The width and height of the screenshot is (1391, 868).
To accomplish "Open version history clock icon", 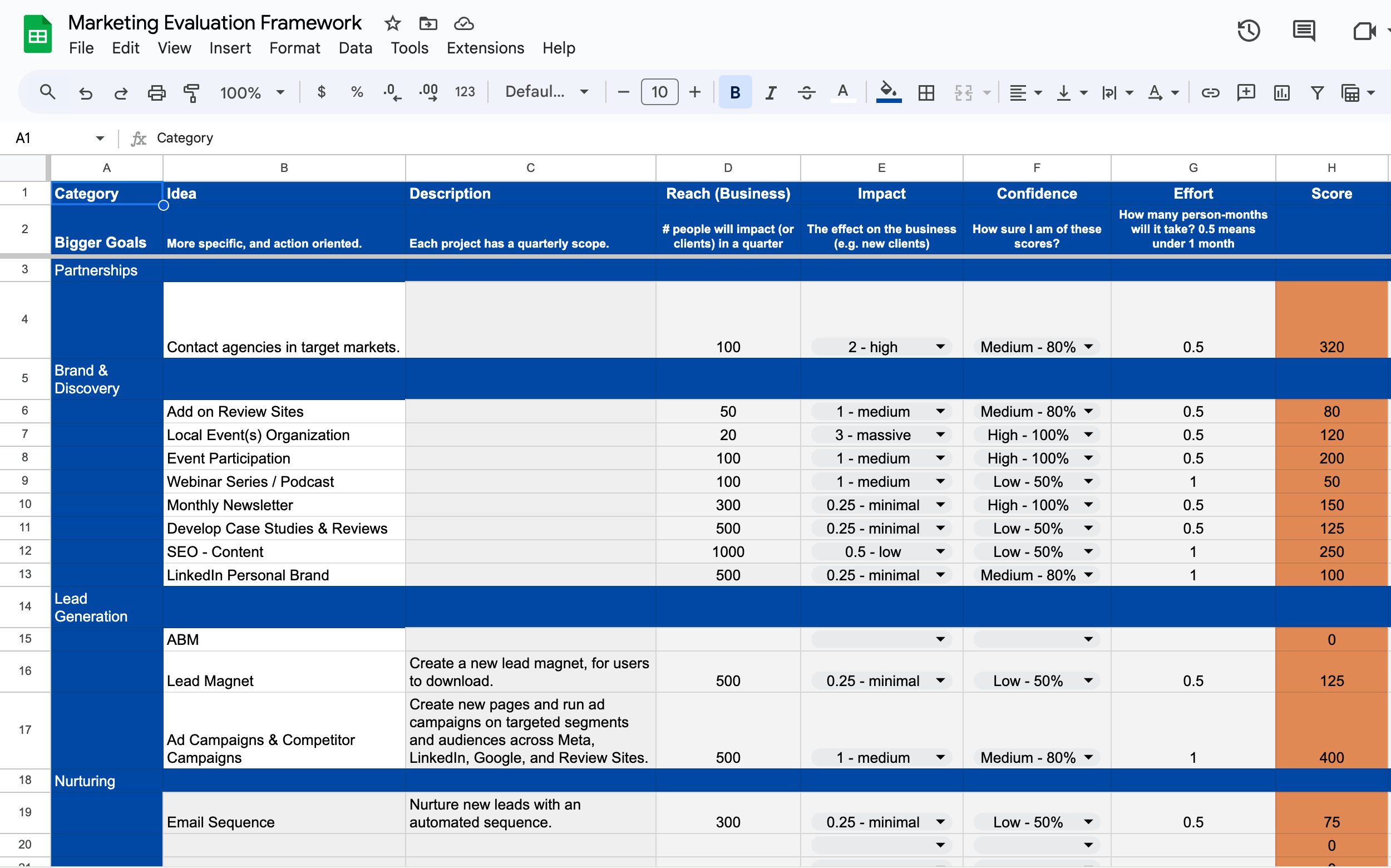I will [1248, 31].
